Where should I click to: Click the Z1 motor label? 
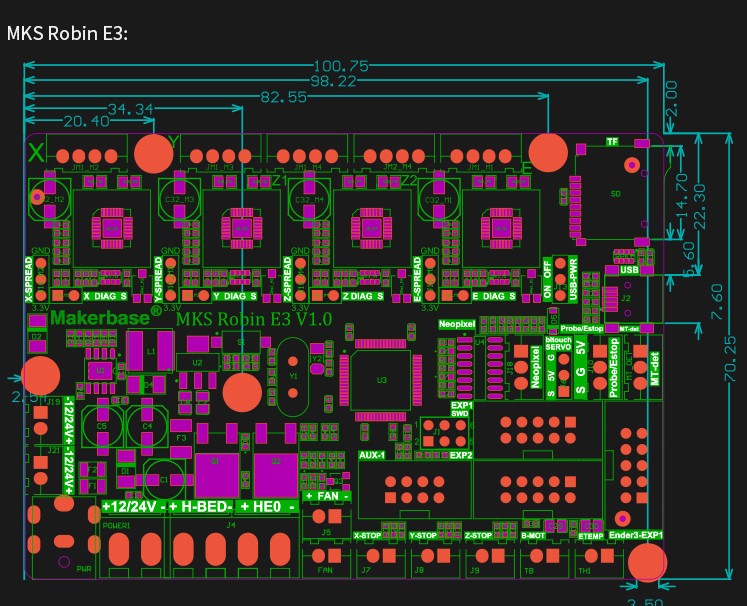point(280,181)
